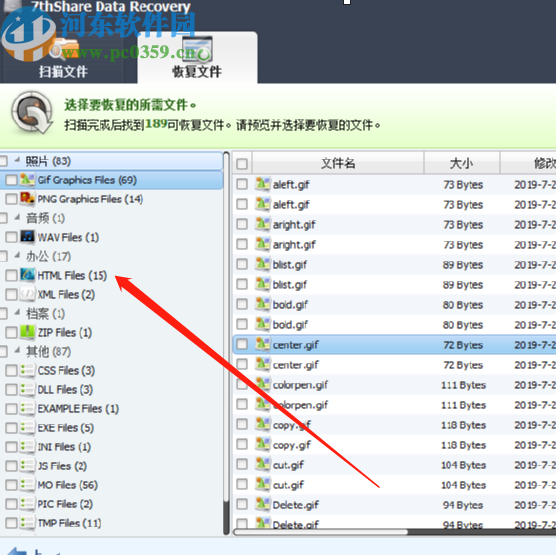Viewport: 556px width, 555px height.
Task: Select the second copy.gif file name
Action: point(291,445)
